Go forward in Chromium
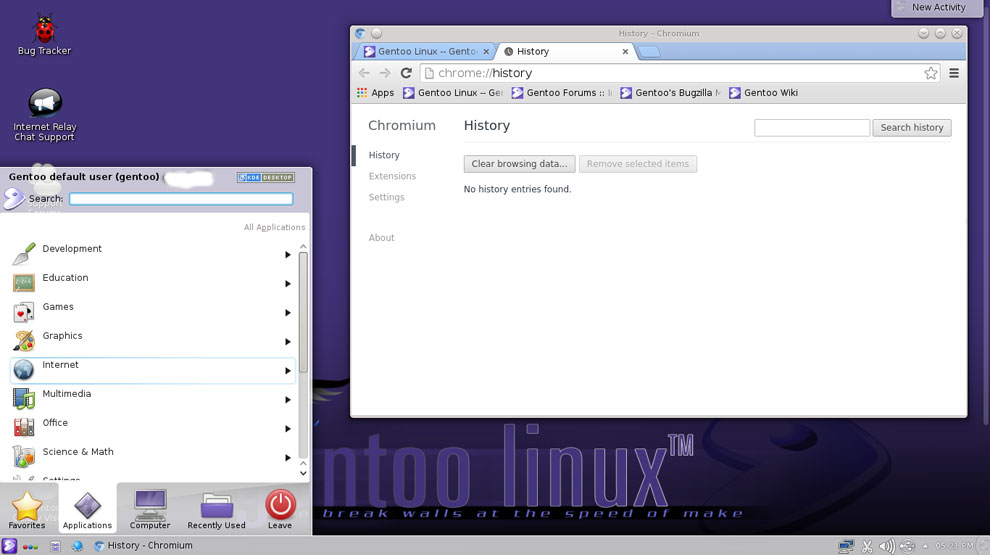990x555 pixels. [x=385, y=73]
